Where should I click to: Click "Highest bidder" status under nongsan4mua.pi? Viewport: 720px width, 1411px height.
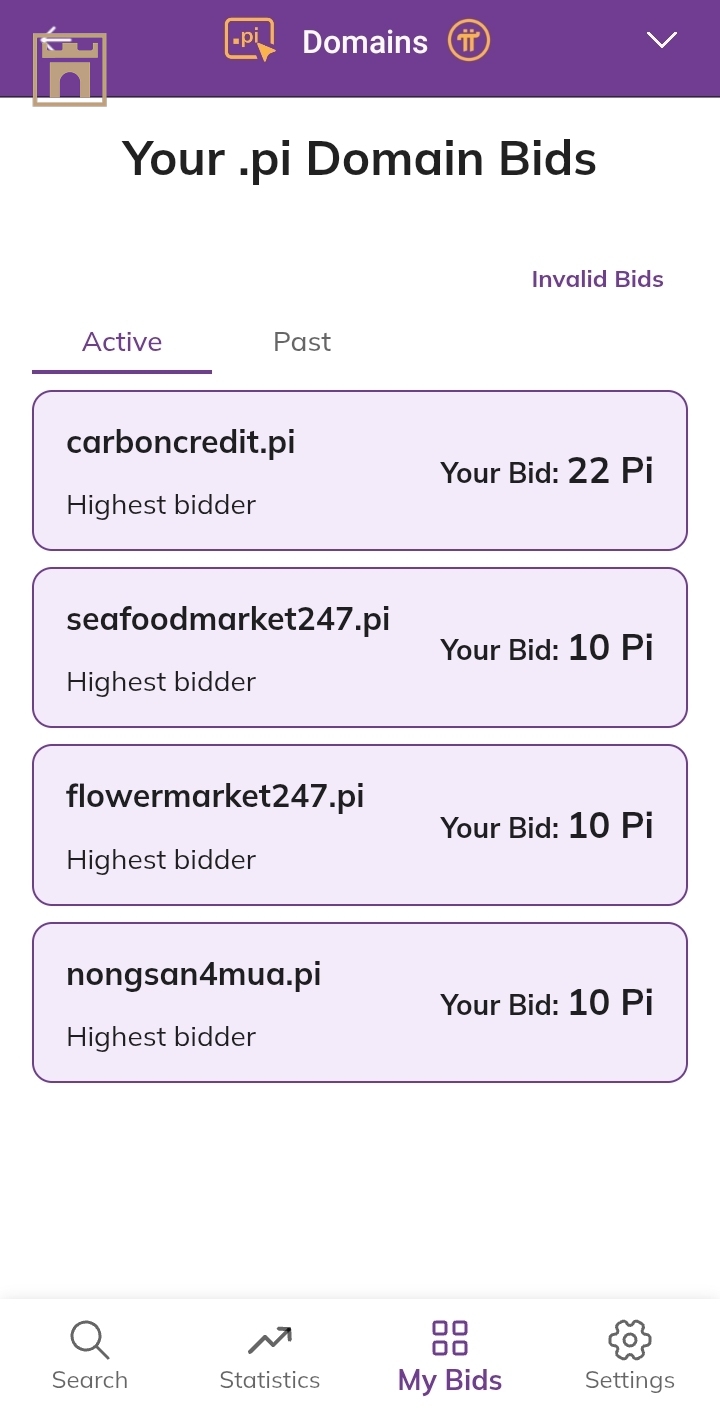pos(161,1037)
